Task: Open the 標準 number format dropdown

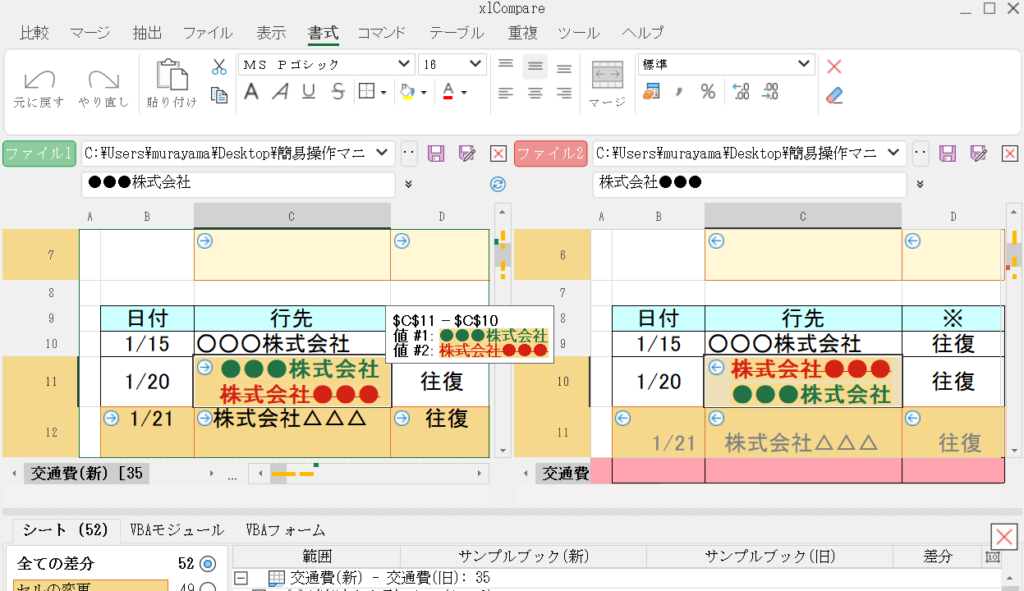Action: point(805,64)
